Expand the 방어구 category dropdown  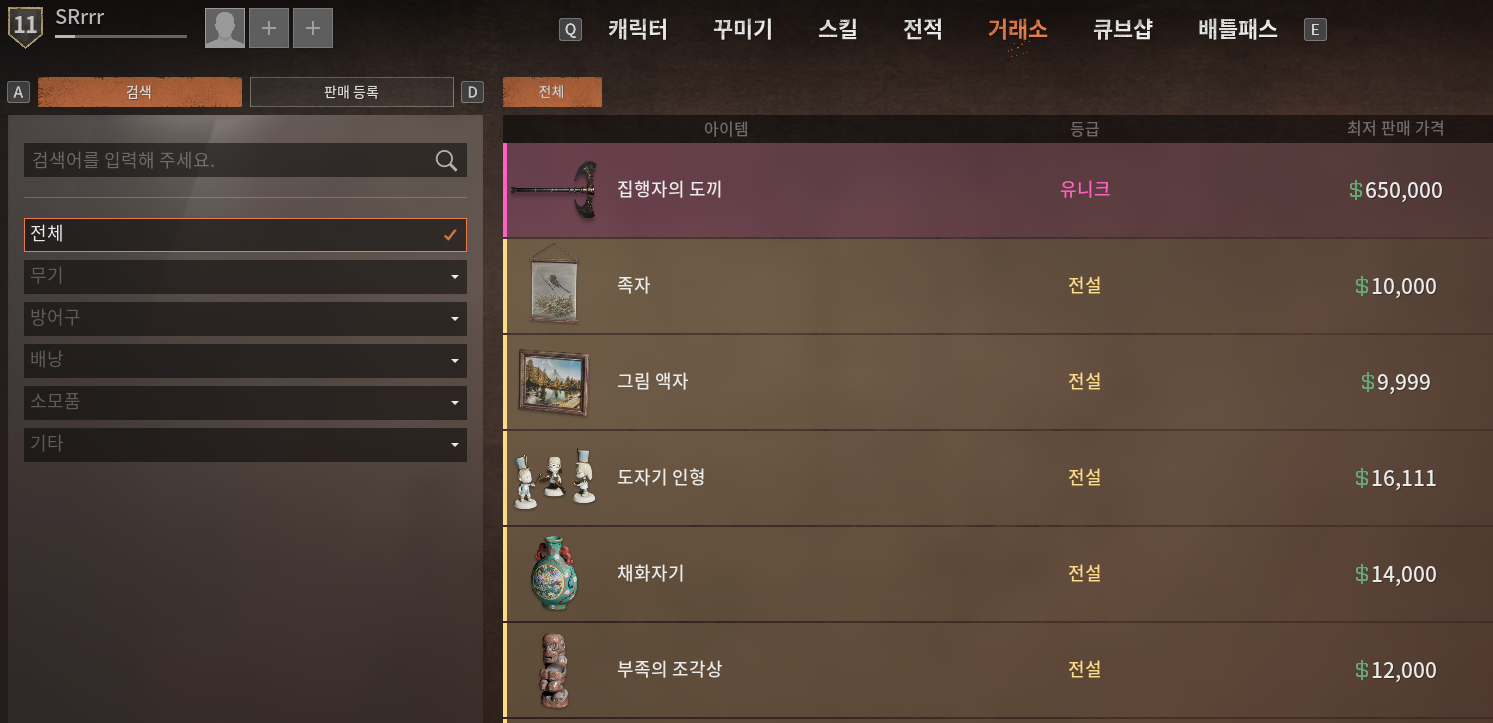245,319
